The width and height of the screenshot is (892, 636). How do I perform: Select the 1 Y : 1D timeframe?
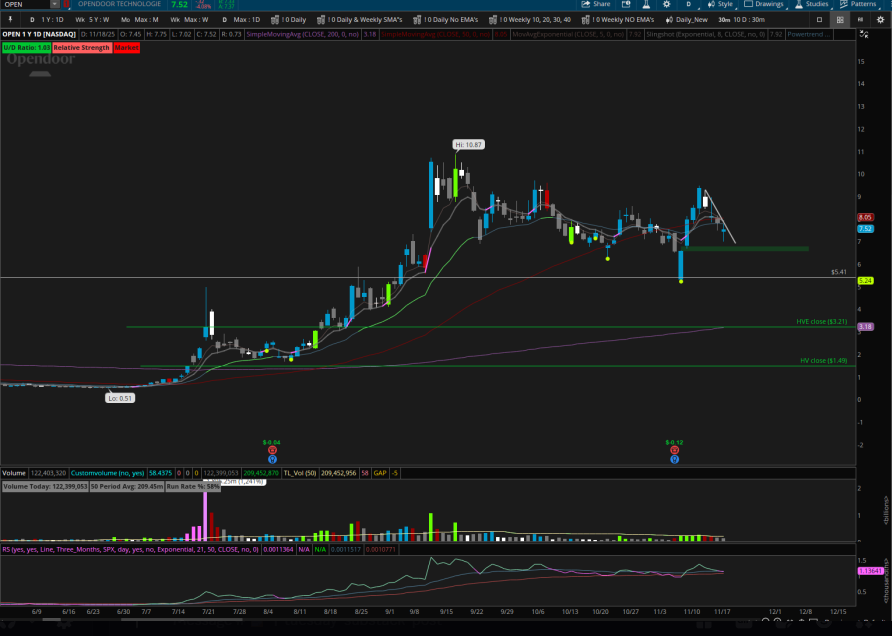pos(47,19)
